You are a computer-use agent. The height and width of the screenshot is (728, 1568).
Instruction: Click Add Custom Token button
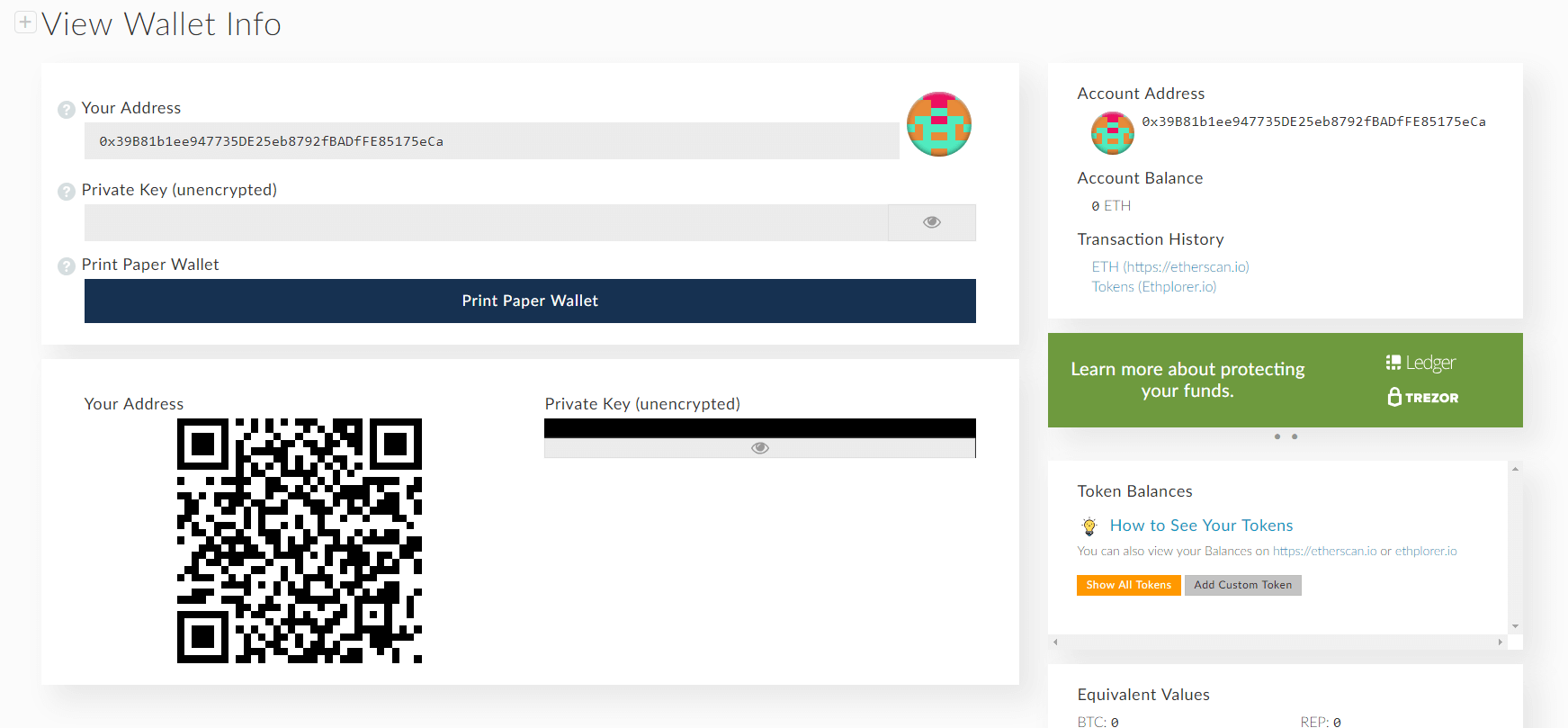point(1242,585)
